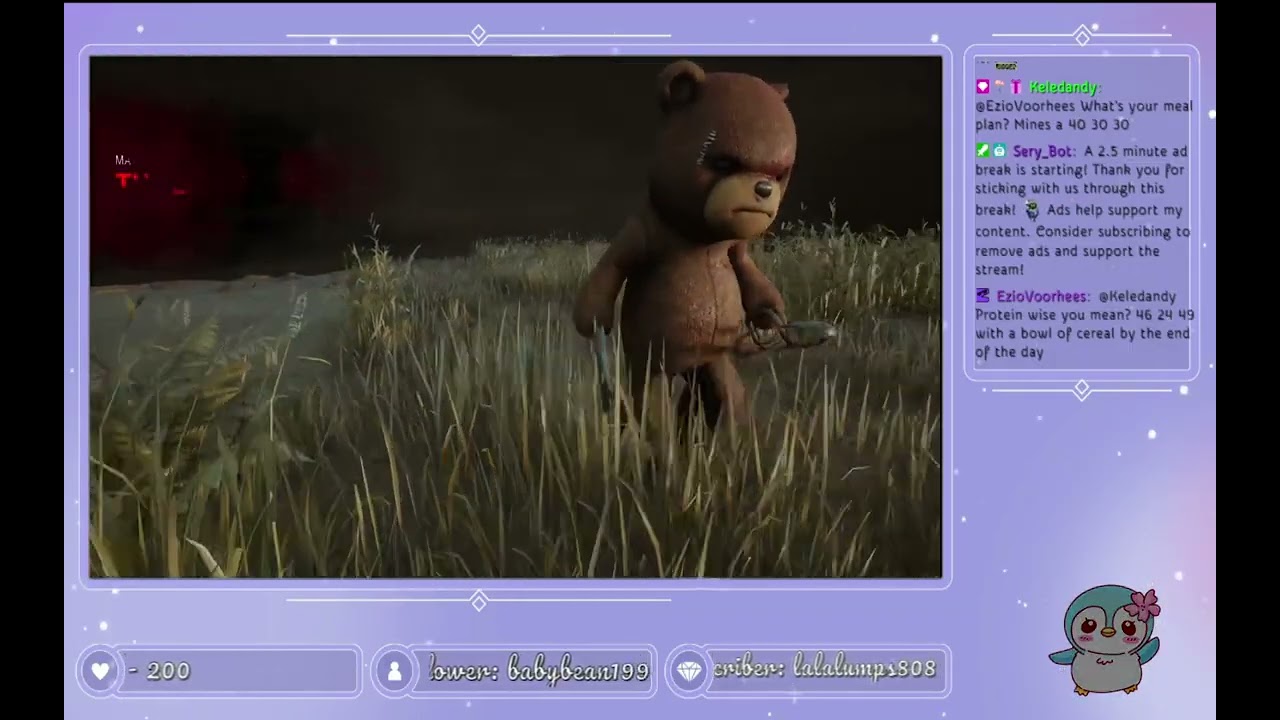Click the teal bot badge beside Sery_Bot
This screenshot has width=1280, height=720.
(x=999, y=151)
